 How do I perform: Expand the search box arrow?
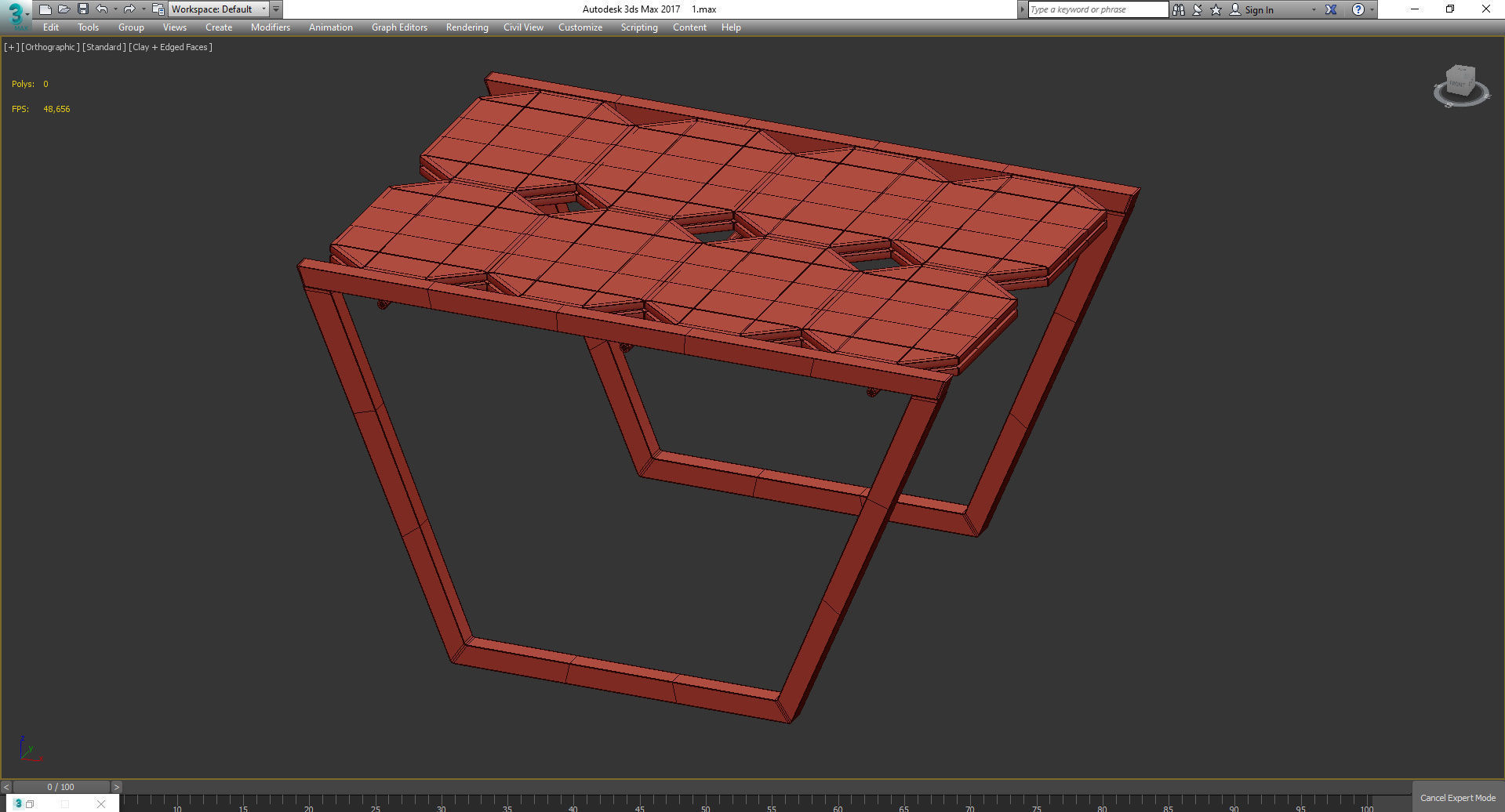(1022, 9)
